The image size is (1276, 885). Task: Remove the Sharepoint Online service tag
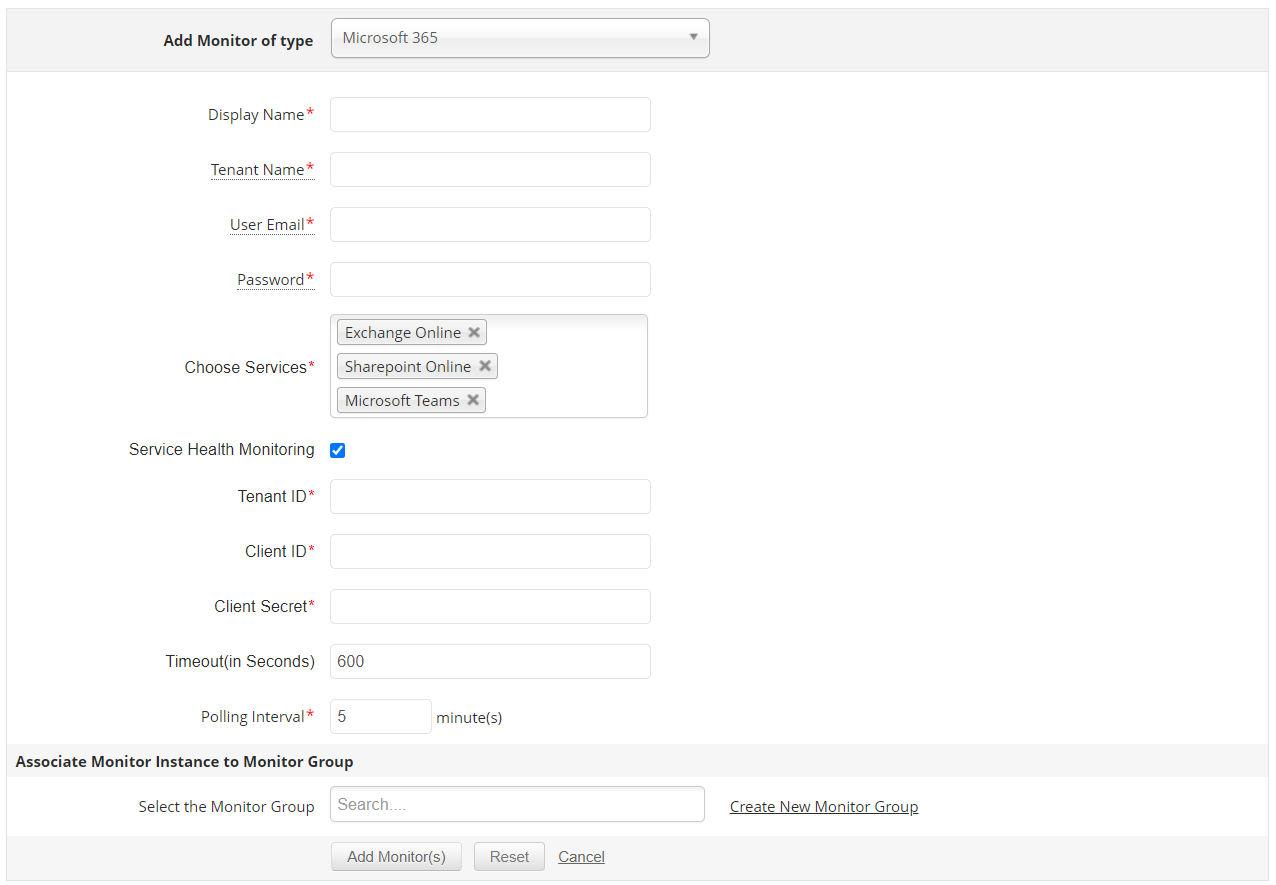(484, 367)
